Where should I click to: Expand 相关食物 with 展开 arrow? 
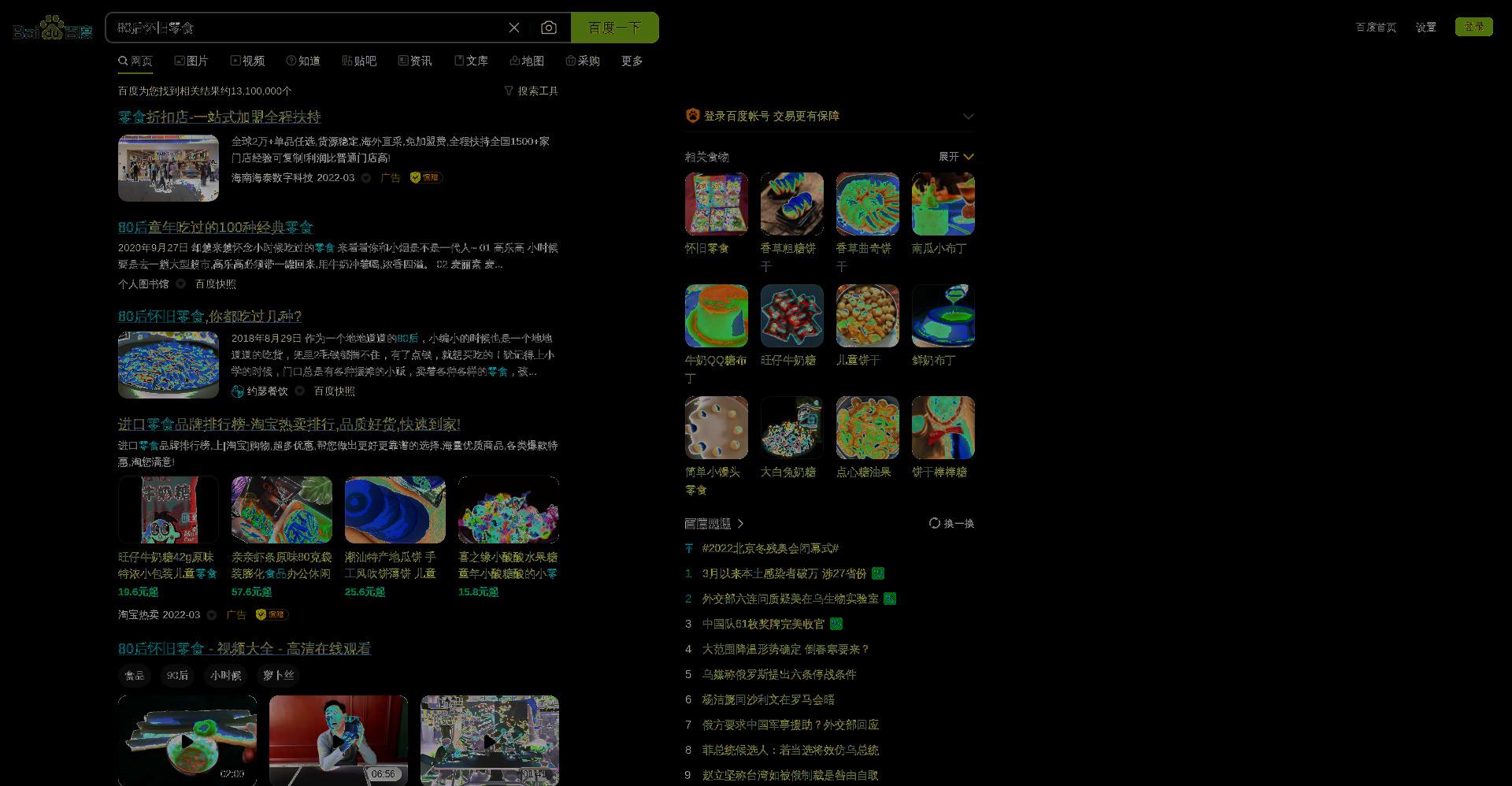pos(956,157)
